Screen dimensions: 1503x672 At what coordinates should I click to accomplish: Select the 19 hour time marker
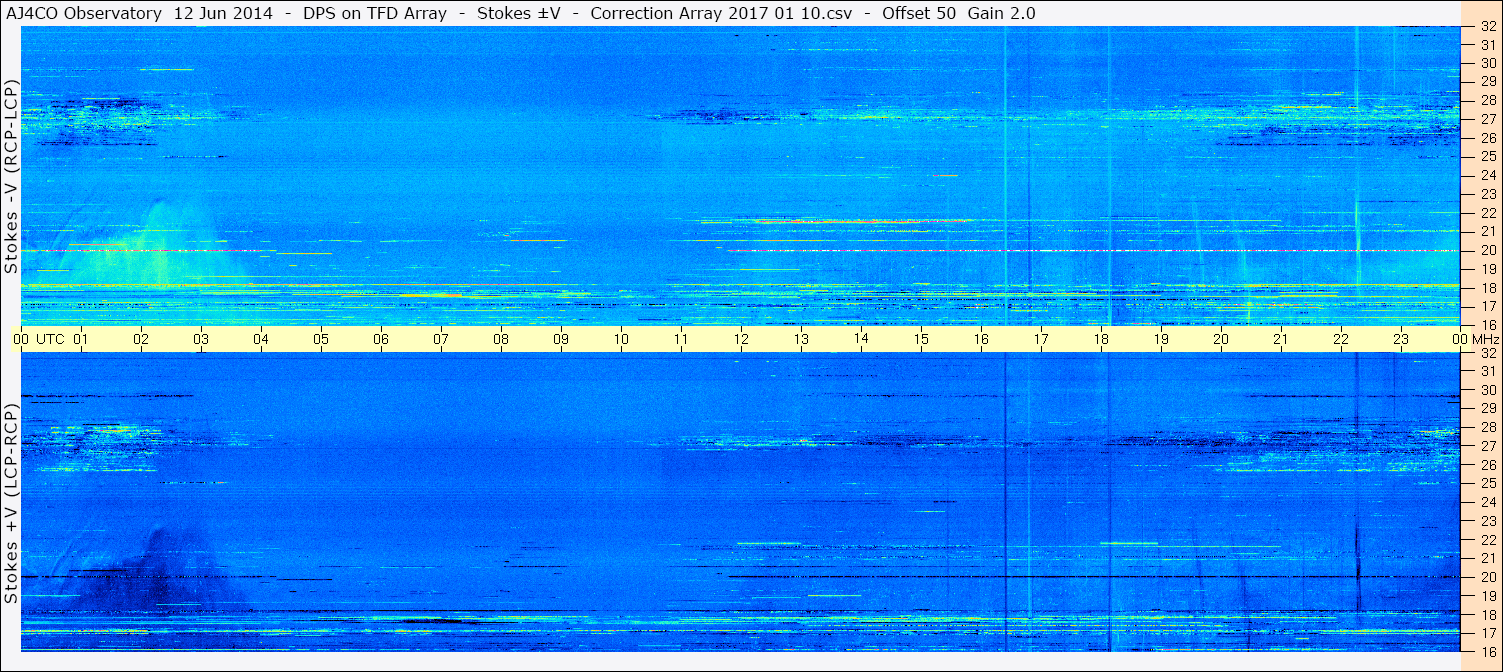tap(1161, 339)
